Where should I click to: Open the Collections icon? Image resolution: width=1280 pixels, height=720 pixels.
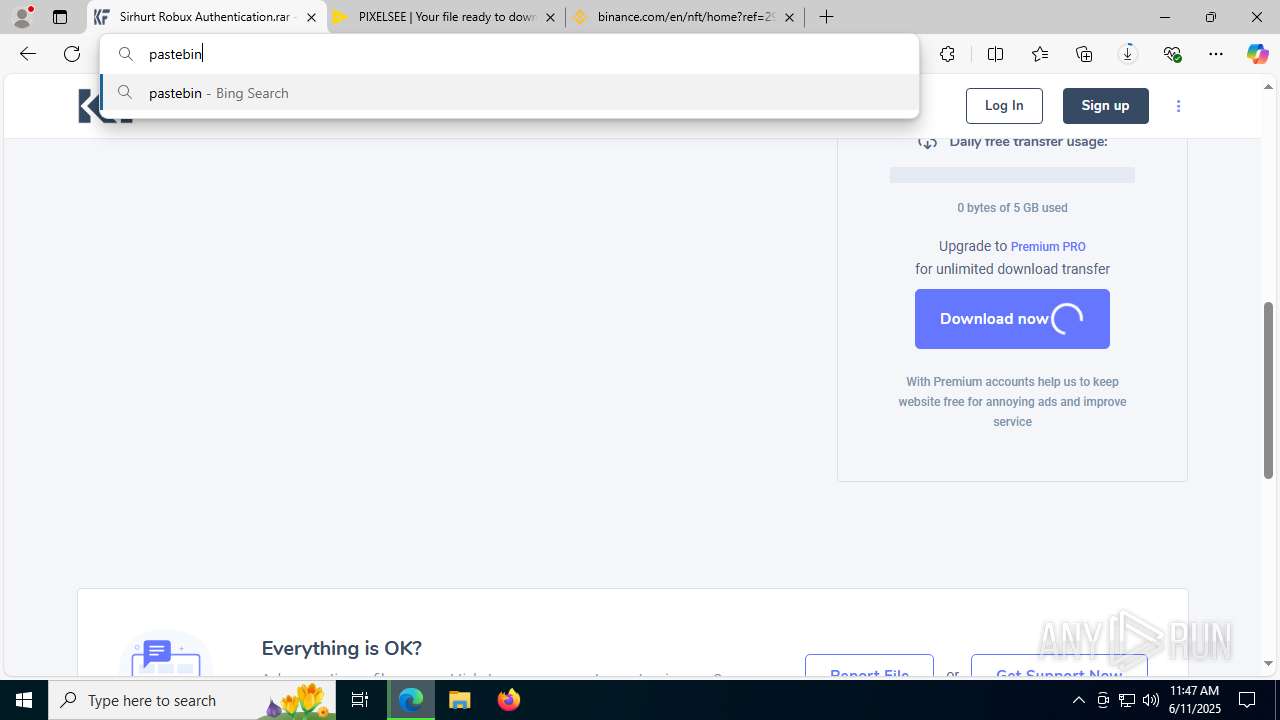point(1084,54)
